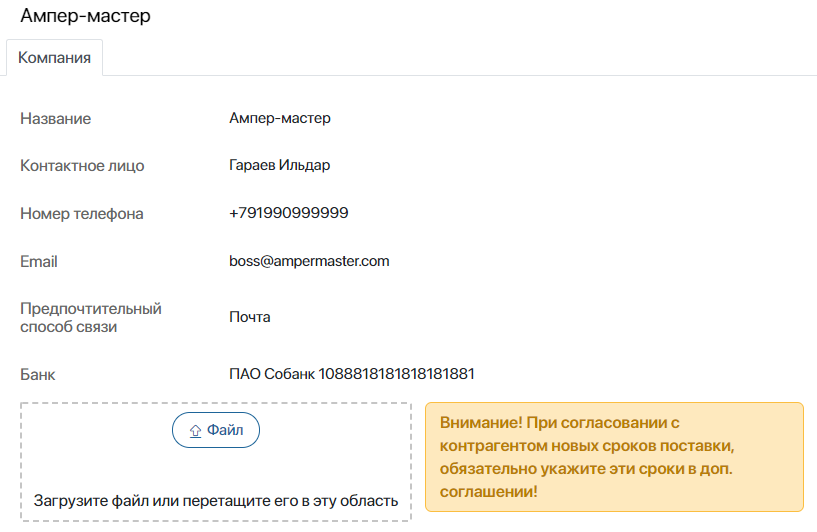Image resolution: width=817 pixels, height=532 pixels.
Task: Click the Email field label
Action: point(39,262)
